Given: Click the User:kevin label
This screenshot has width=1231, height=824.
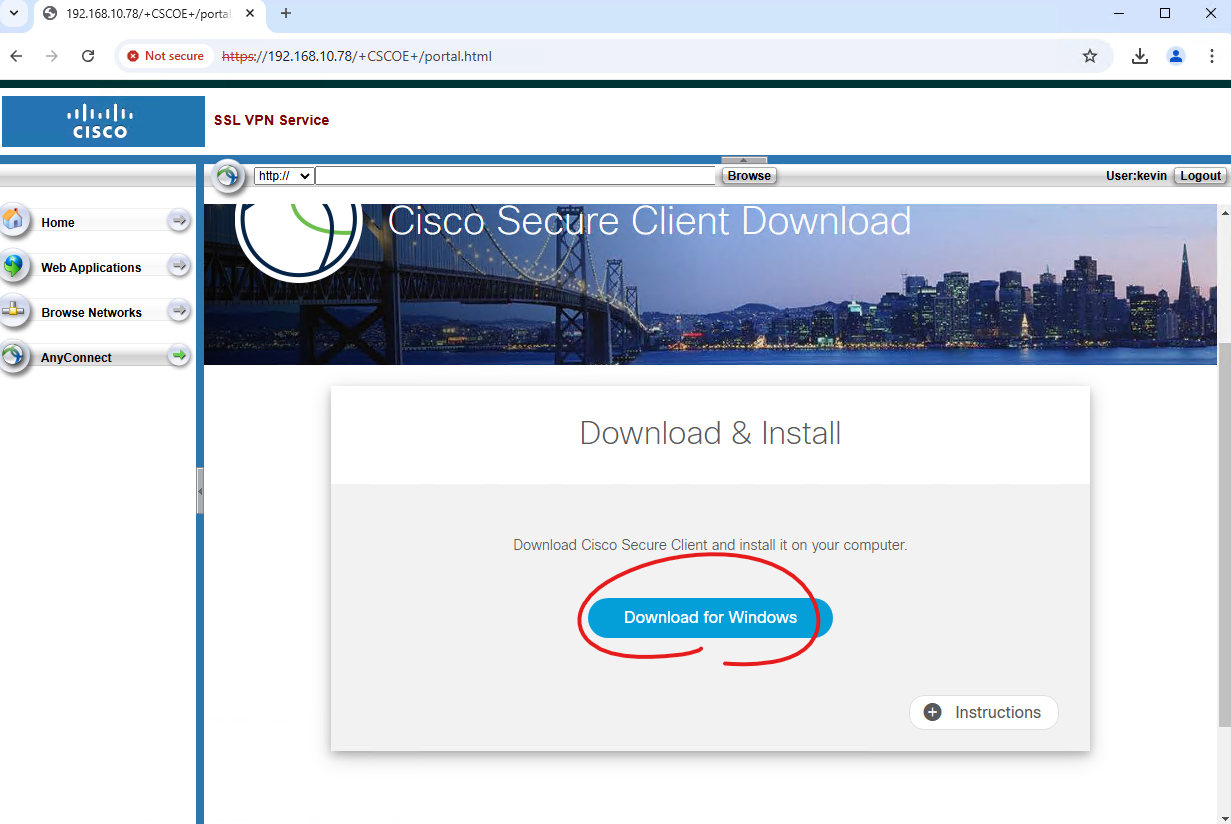Looking at the screenshot, I should [x=1136, y=176].
